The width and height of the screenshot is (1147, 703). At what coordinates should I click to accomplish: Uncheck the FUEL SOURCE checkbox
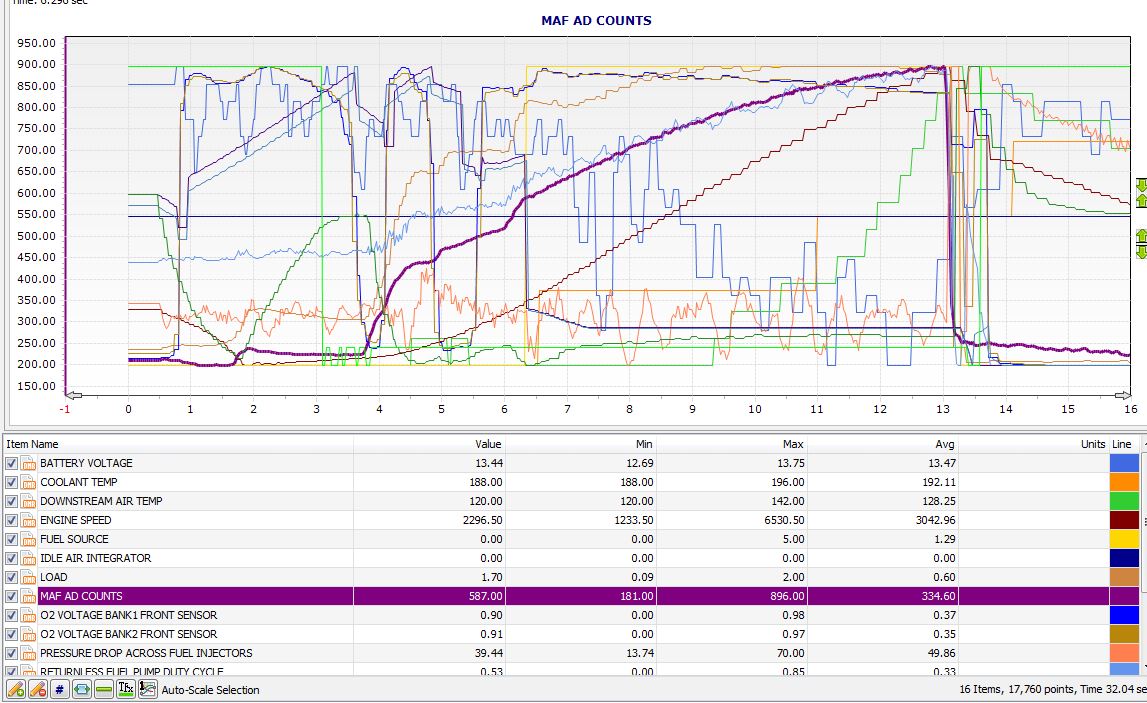(x=11, y=539)
